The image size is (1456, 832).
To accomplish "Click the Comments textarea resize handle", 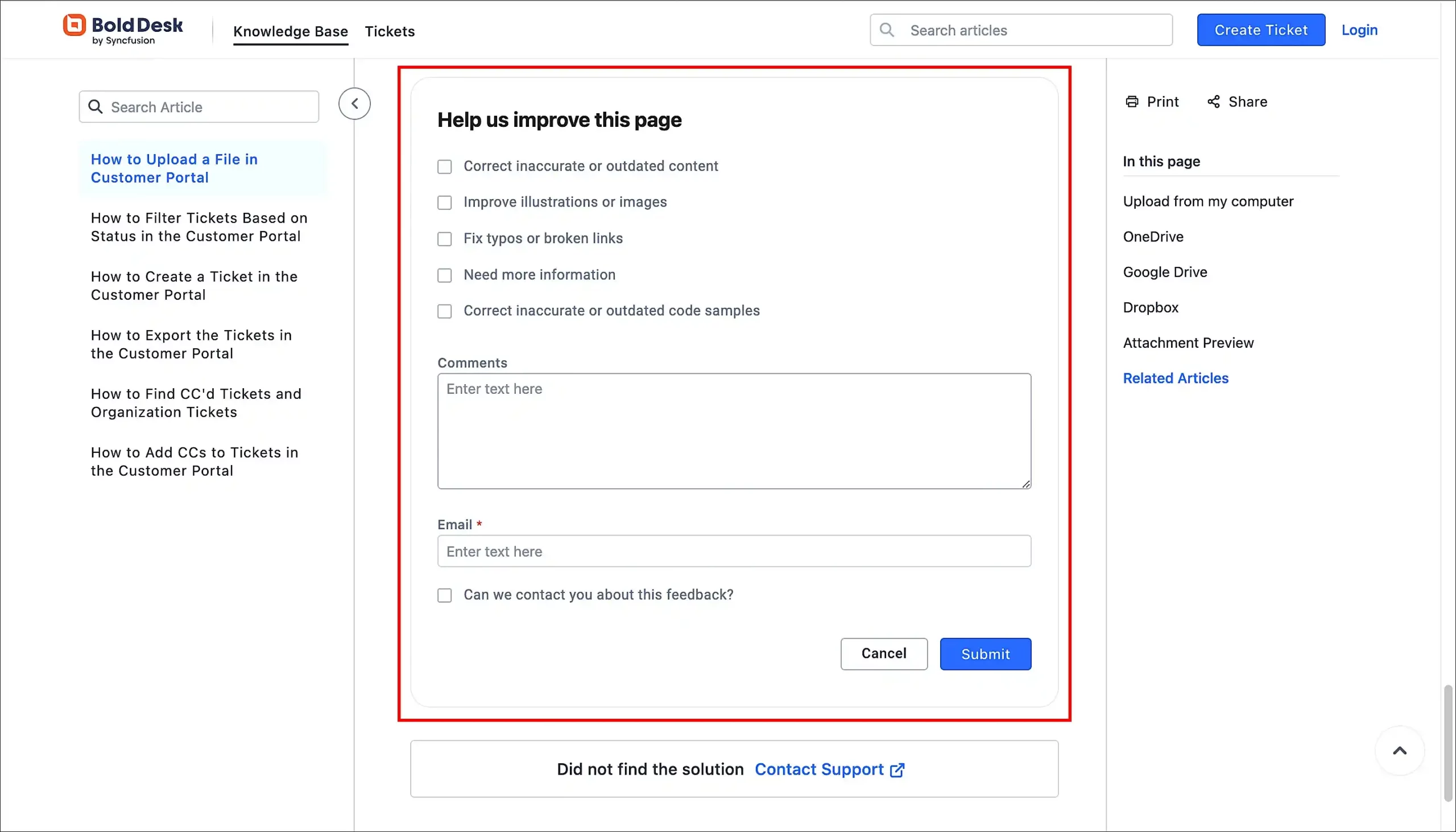I will pyautogui.click(x=1025, y=483).
